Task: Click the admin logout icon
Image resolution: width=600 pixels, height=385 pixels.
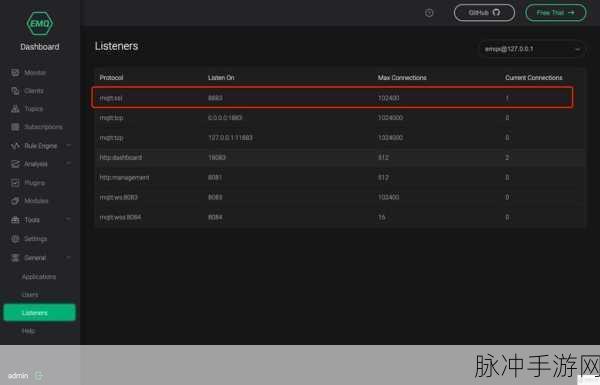Action: pyautogui.click(x=39, y=376)
